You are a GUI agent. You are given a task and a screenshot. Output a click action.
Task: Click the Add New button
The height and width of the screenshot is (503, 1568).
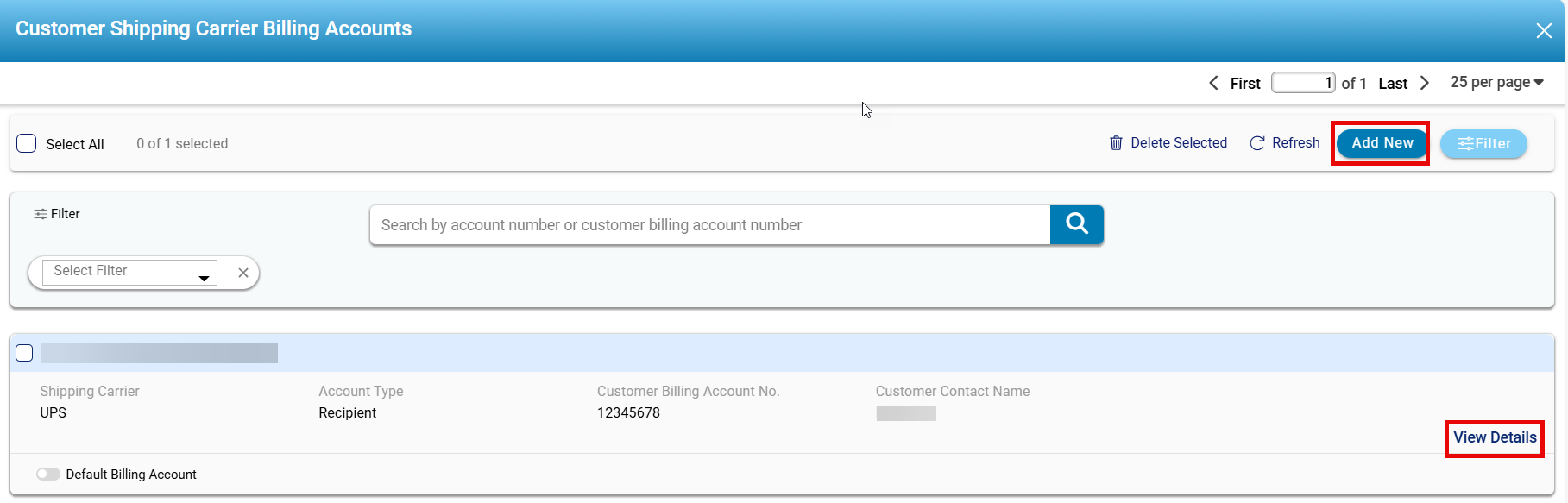[x=1382, y=143]
